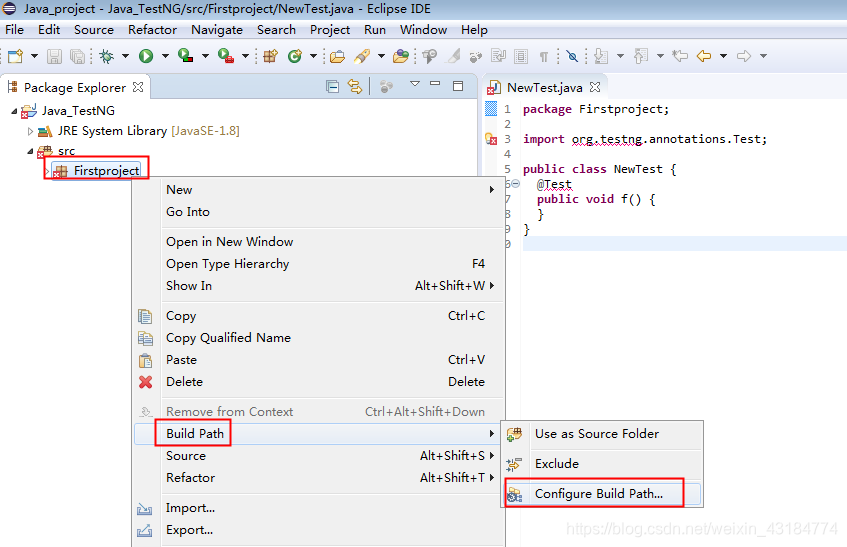The height and width of the screenshot is (547, 847).
Task: Expand the JRE System Library node
Action: coord(30,131)
